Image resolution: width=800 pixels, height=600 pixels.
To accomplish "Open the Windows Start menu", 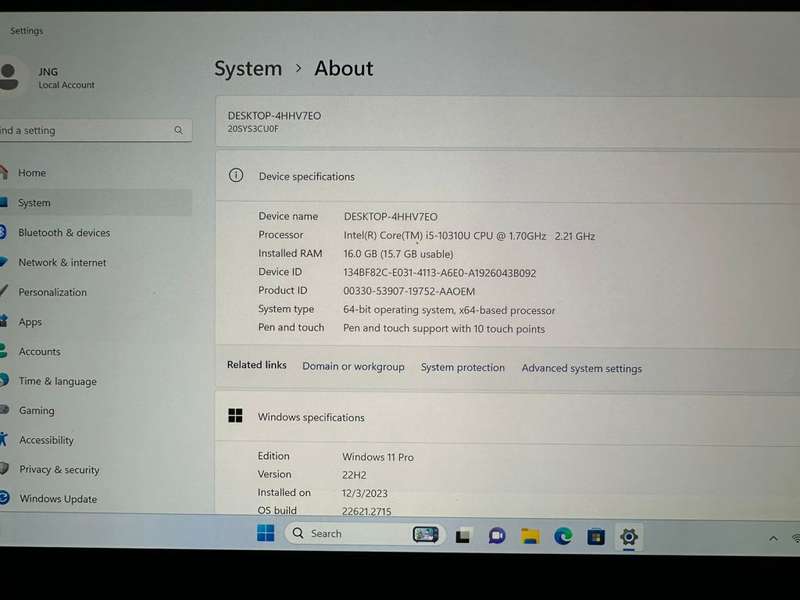I will [x=265, y=533].
